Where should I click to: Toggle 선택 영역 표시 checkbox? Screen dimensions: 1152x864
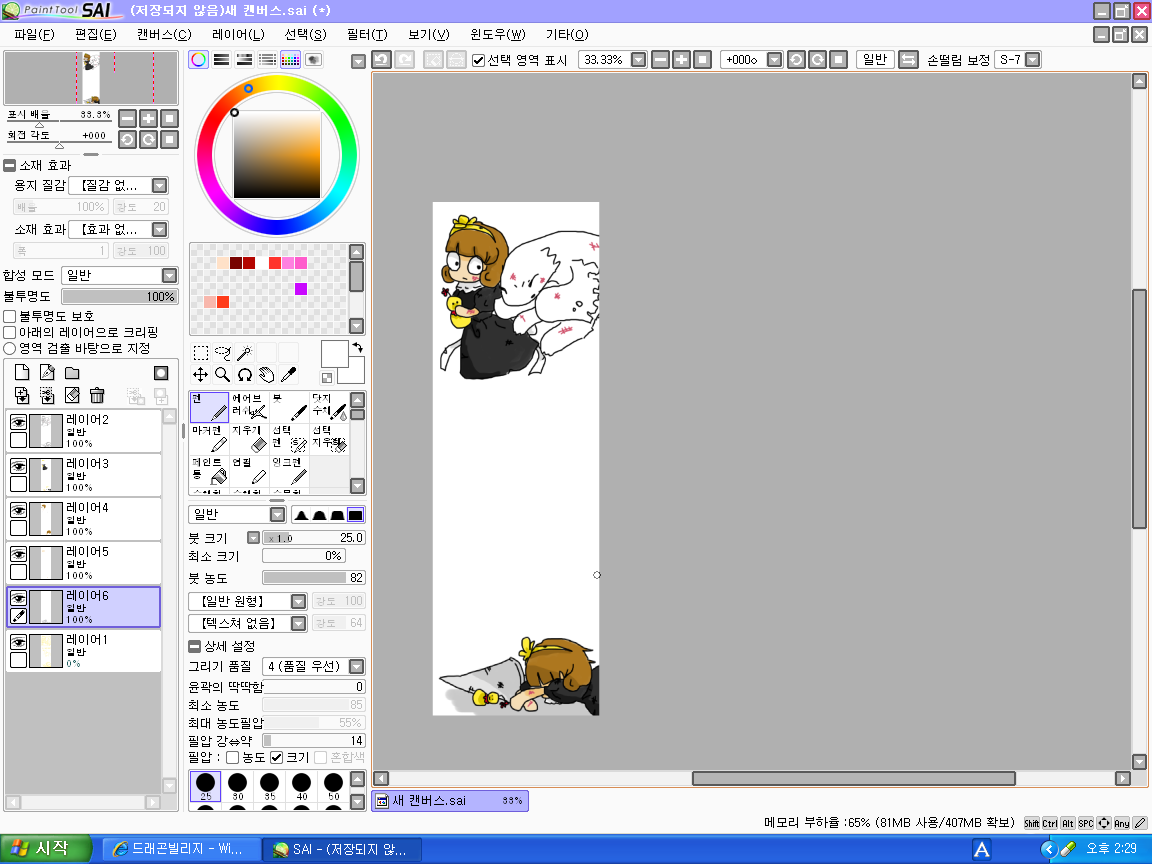(478, 60)
